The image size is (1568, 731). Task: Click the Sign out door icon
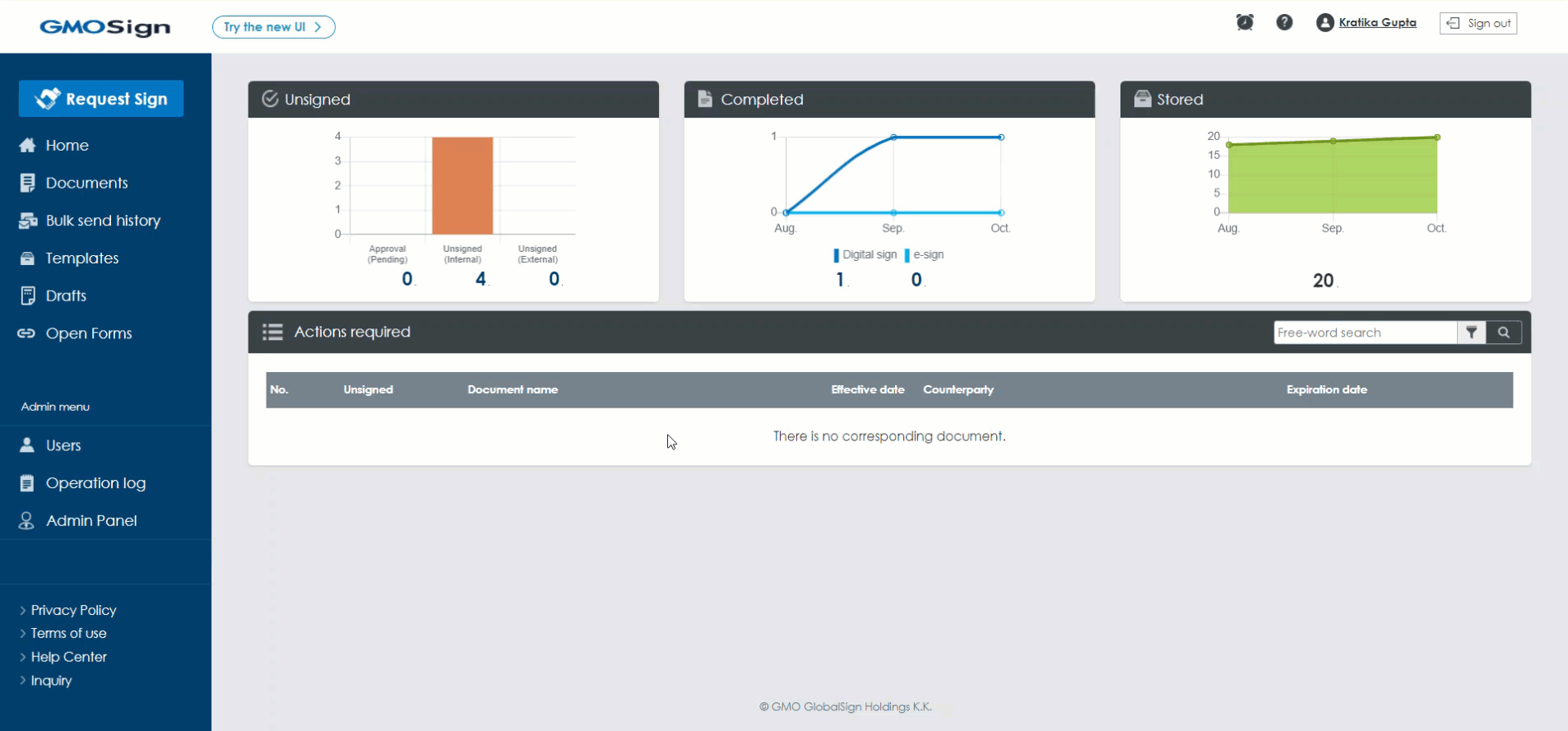(x=1453, y=23)
